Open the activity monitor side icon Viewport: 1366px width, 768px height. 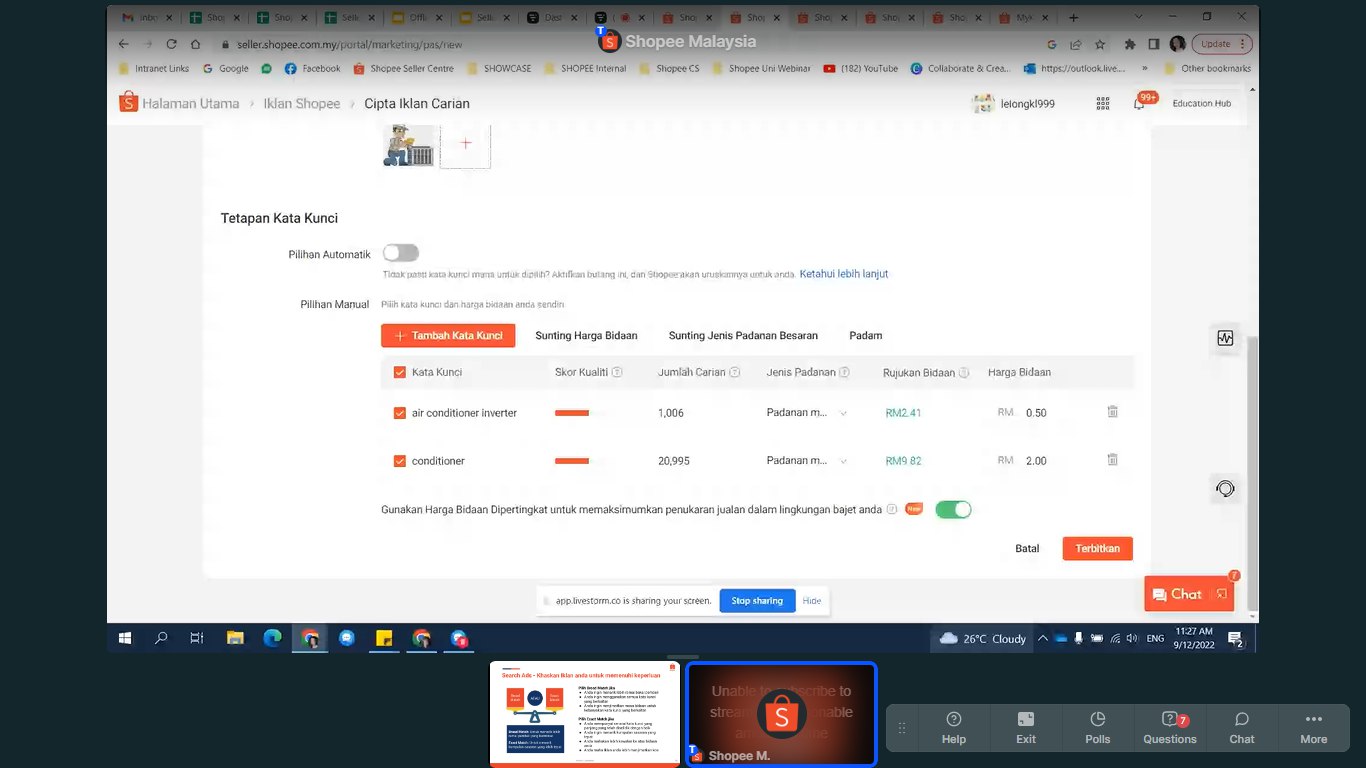pos(1225,338)
